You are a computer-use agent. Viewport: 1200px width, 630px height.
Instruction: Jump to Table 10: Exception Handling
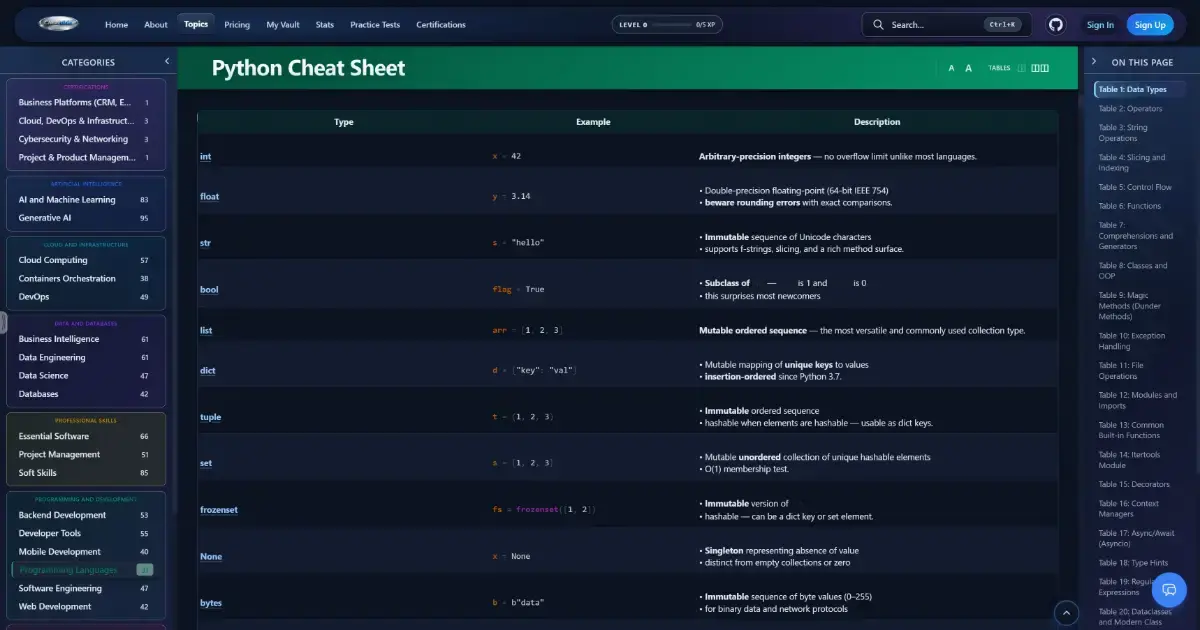tap(1132, 341)
